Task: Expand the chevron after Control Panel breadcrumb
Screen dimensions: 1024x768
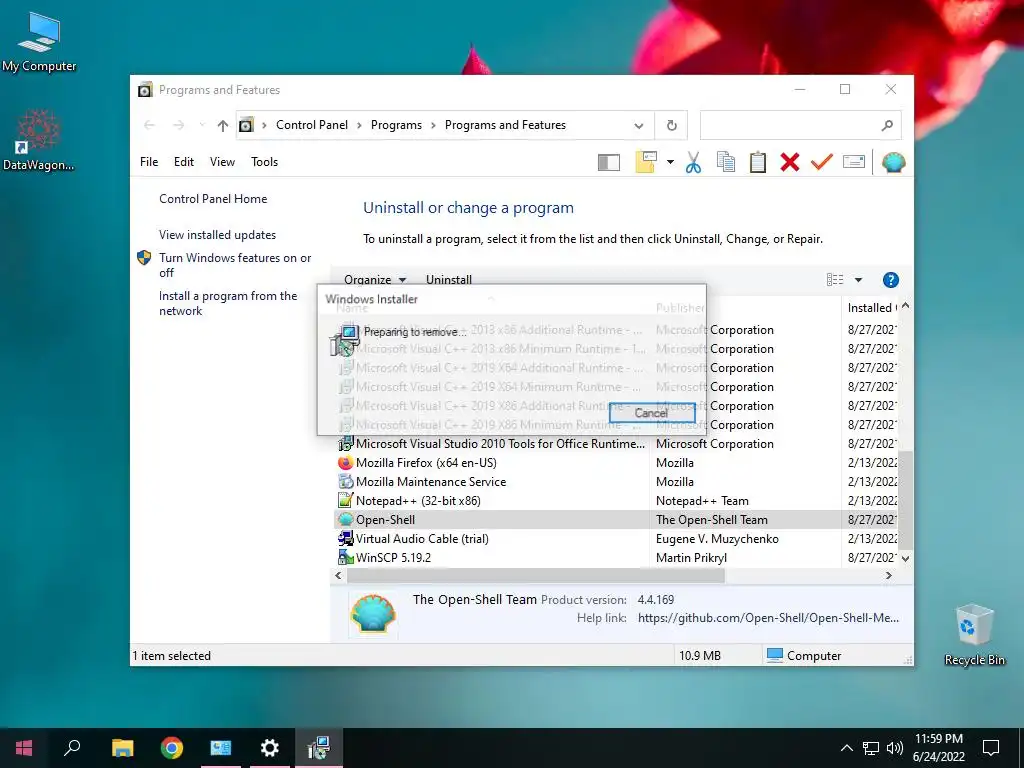Action: click(x=359, y=125)
